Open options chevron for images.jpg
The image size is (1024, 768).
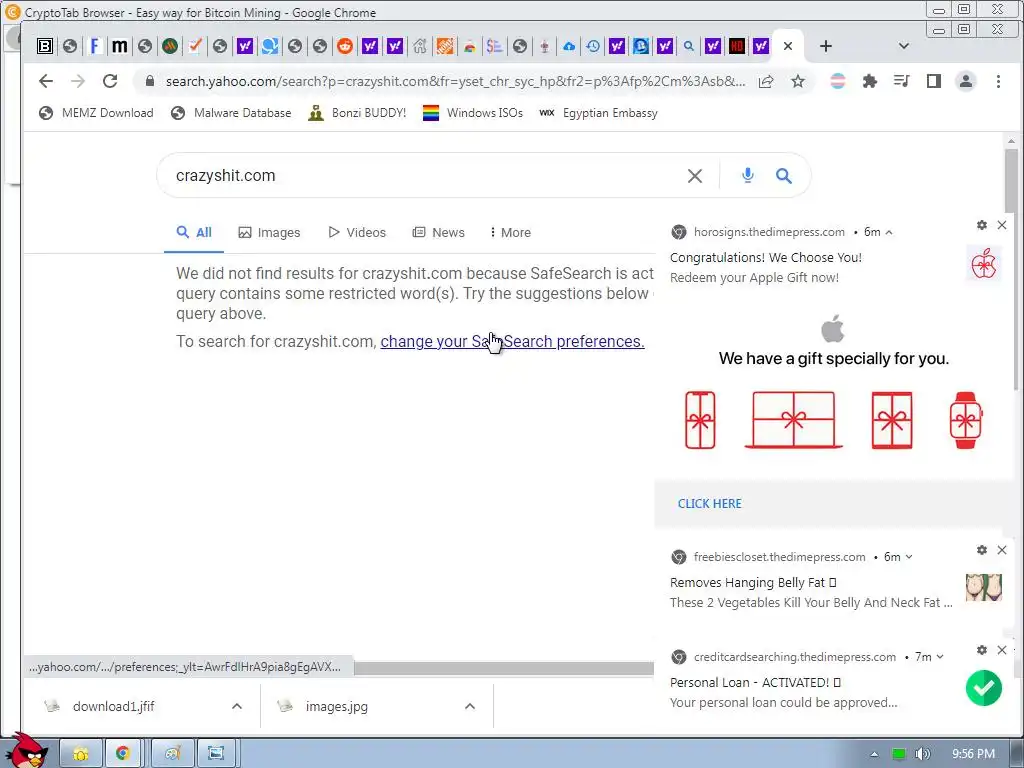pyautogui.click(x=470, y=706)
